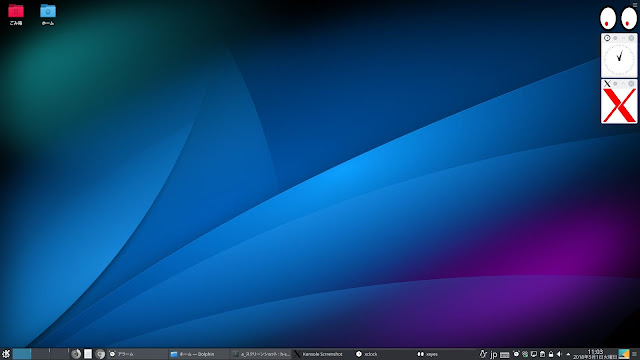Open the virtual keyboard tray icon

(x=504, y=354)
